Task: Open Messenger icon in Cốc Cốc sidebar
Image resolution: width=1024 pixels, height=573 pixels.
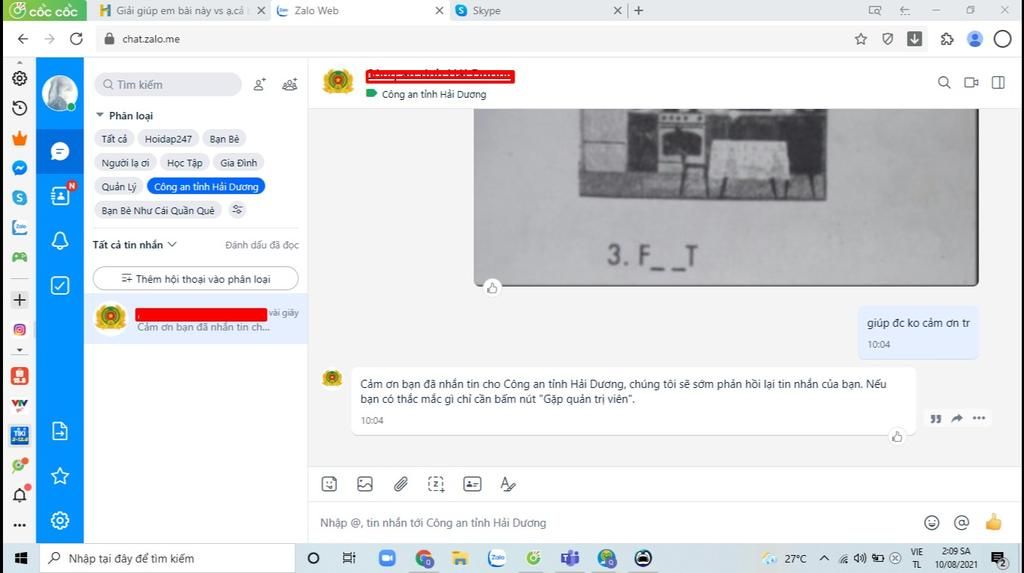Action: 20,168
